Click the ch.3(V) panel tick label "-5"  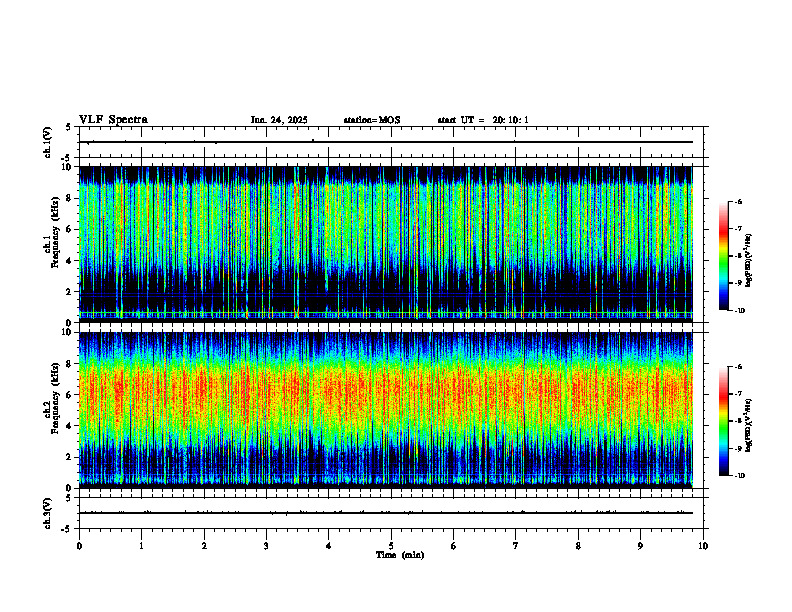click(67, 529)
